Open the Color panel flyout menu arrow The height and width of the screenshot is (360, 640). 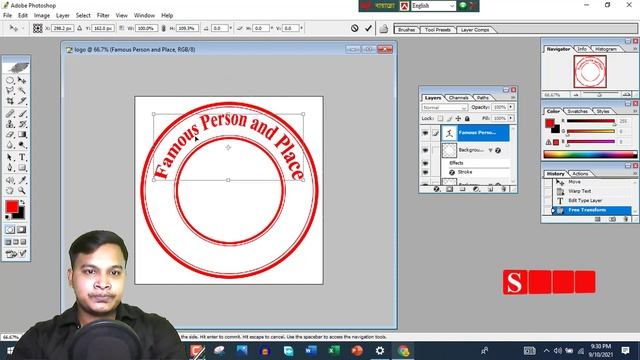point(635,111)
